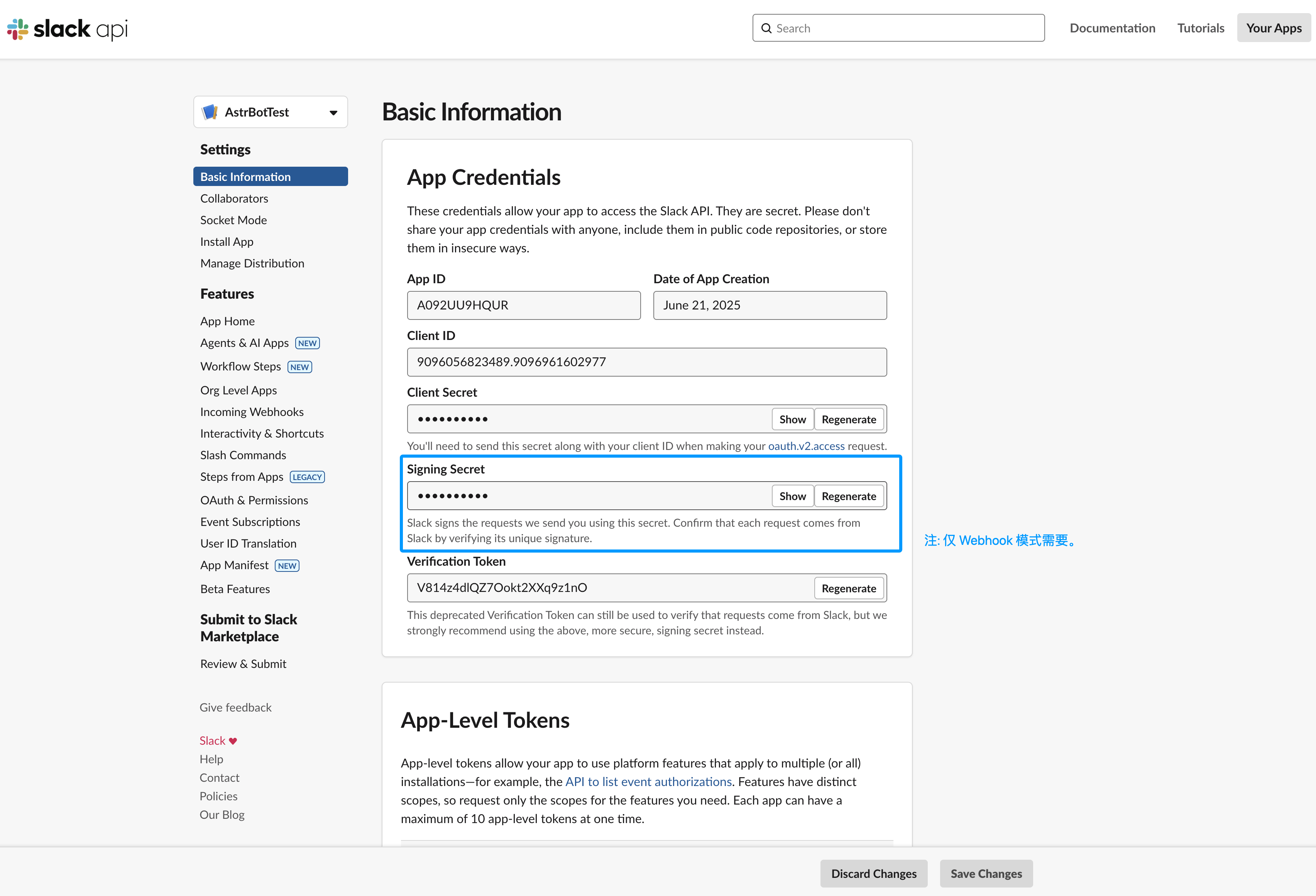Image resolution: width=1316 pixels, height=896 pixels.
Task: Click the search magnifier icon
Action: (766, 28)
